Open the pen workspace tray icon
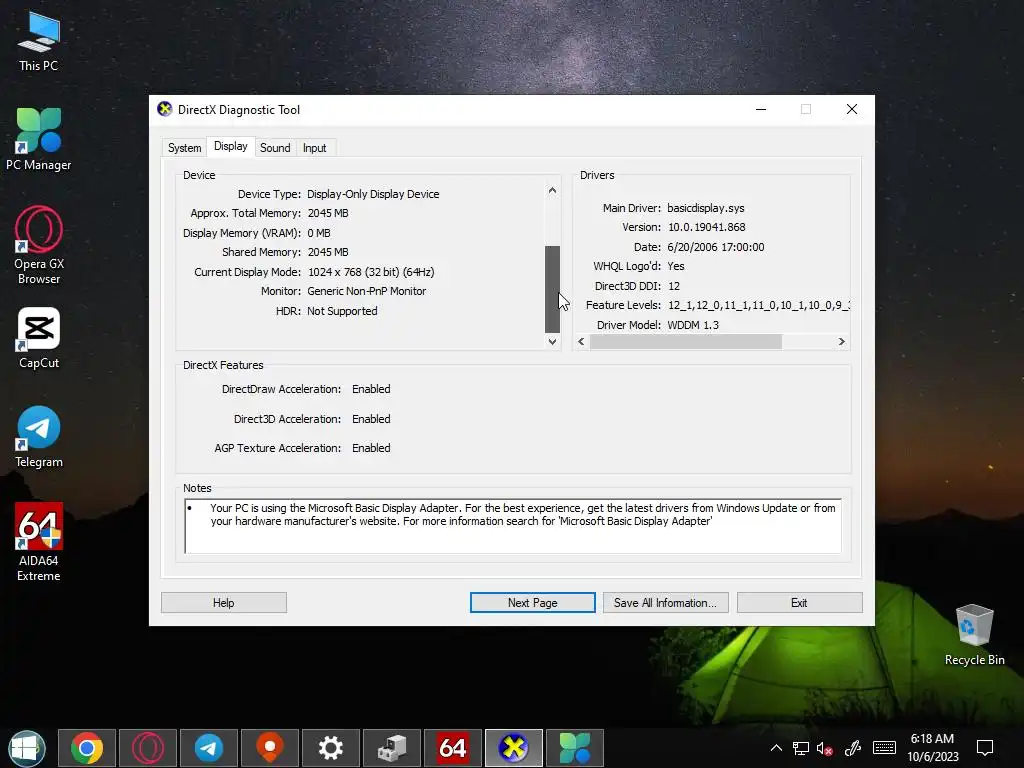 tap(852, 748)
